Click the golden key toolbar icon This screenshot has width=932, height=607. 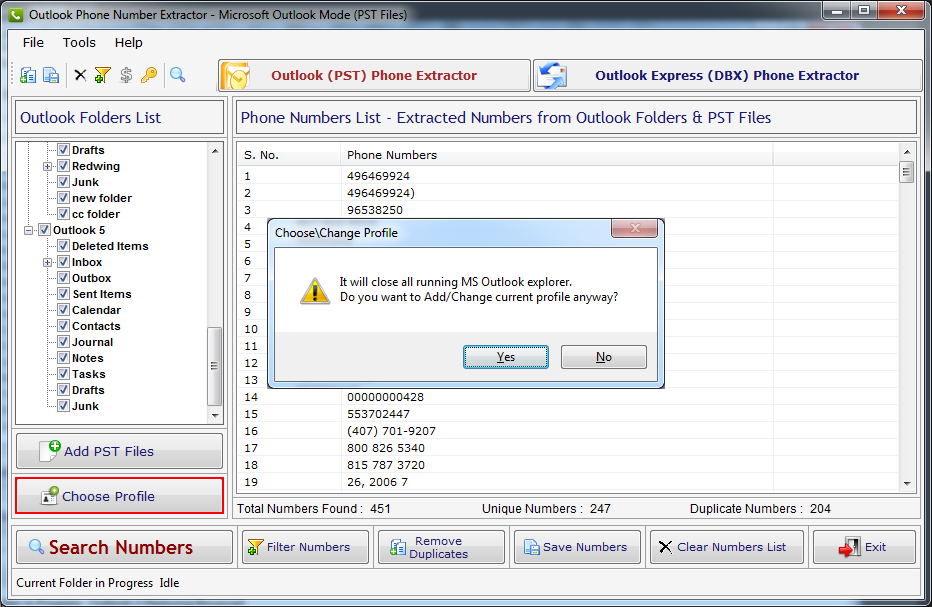tap(149, 75)
